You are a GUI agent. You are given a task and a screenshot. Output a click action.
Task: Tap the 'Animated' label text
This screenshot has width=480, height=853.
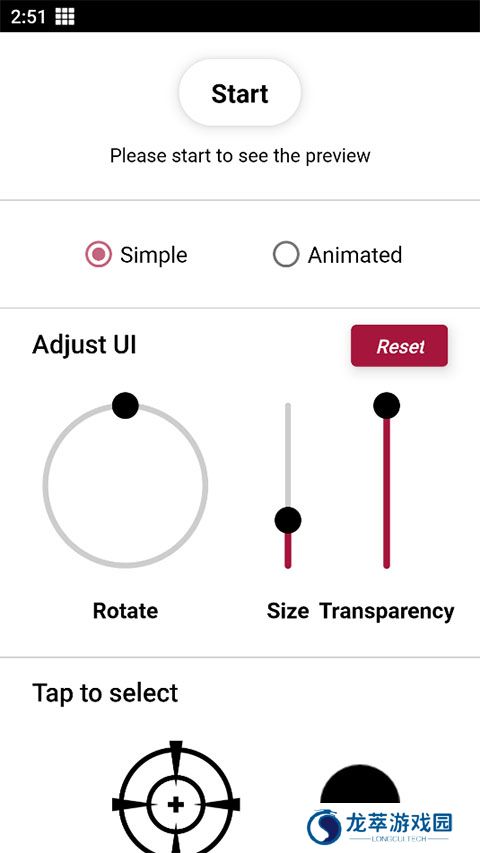point(355,255)
